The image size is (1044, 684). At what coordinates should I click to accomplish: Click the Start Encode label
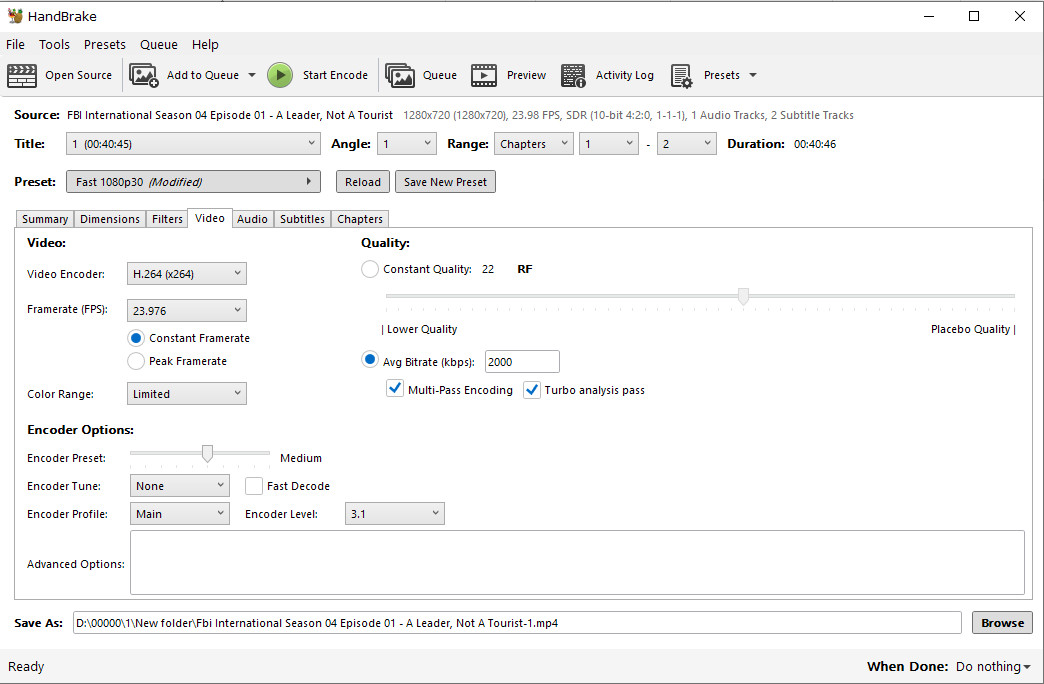point(335,75)
